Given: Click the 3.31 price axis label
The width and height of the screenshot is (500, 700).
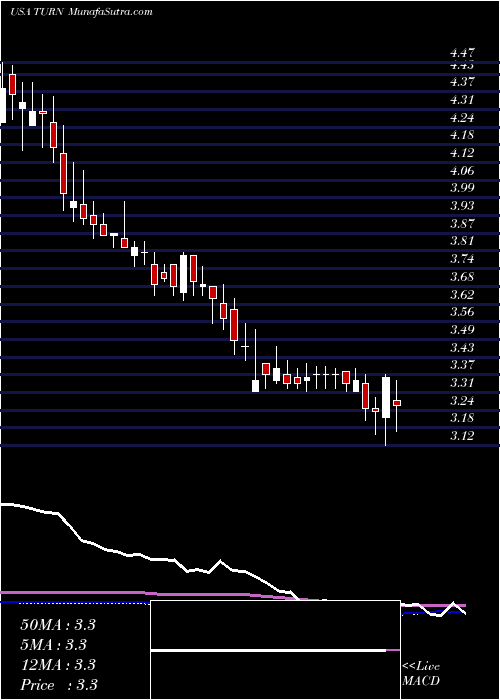Looking at the screenshot, I should pos(462,383).
